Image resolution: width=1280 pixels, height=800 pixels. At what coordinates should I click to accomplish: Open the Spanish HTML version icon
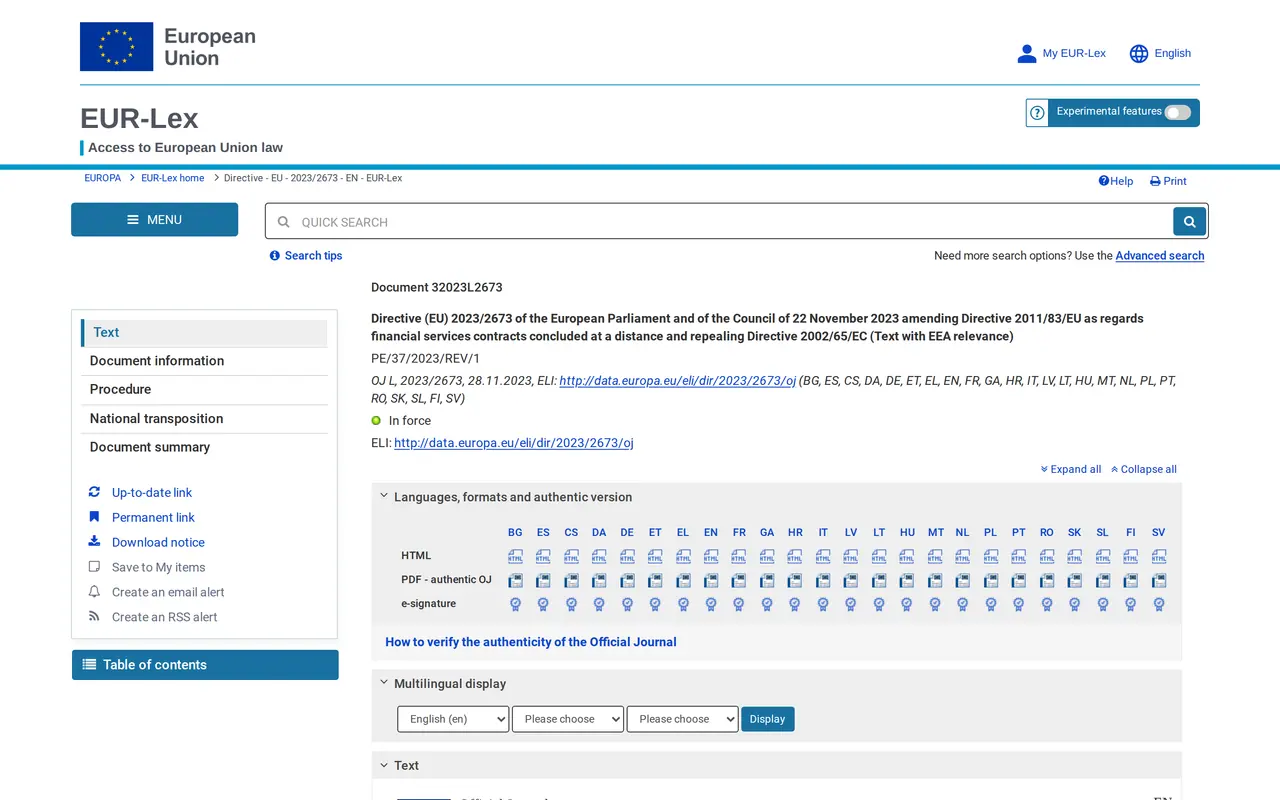click(543, 556)
